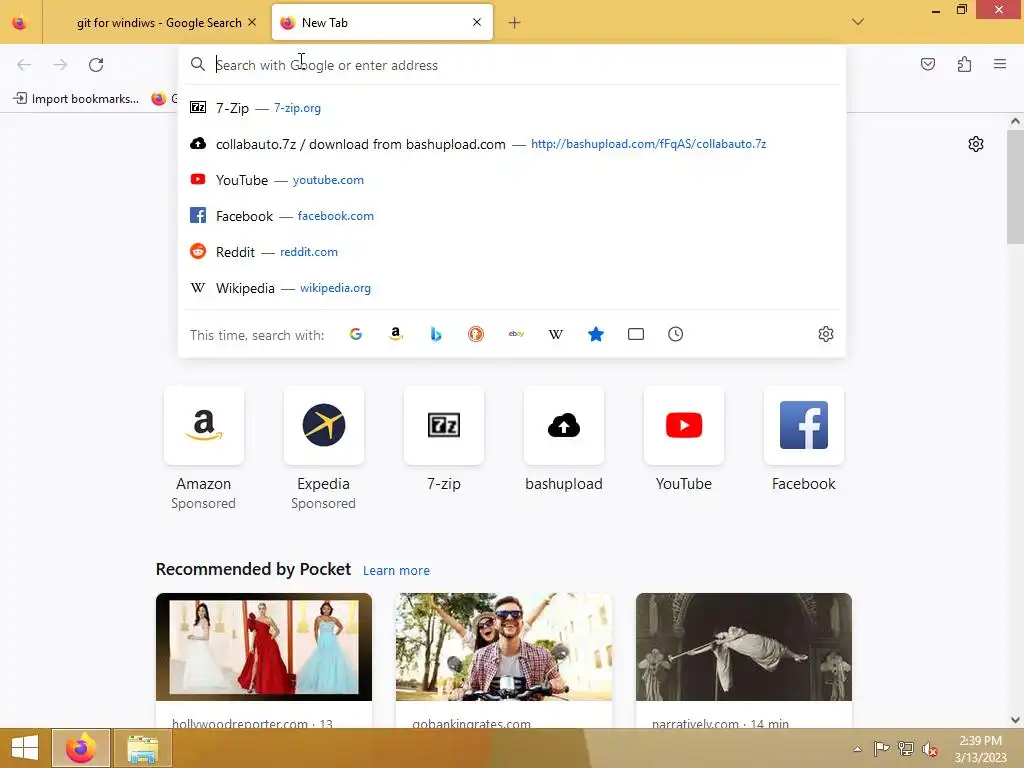This screenshot has width=1024, height=768.
Task: Click the Firefox View icon in tab bar
Action: [20, 23]
